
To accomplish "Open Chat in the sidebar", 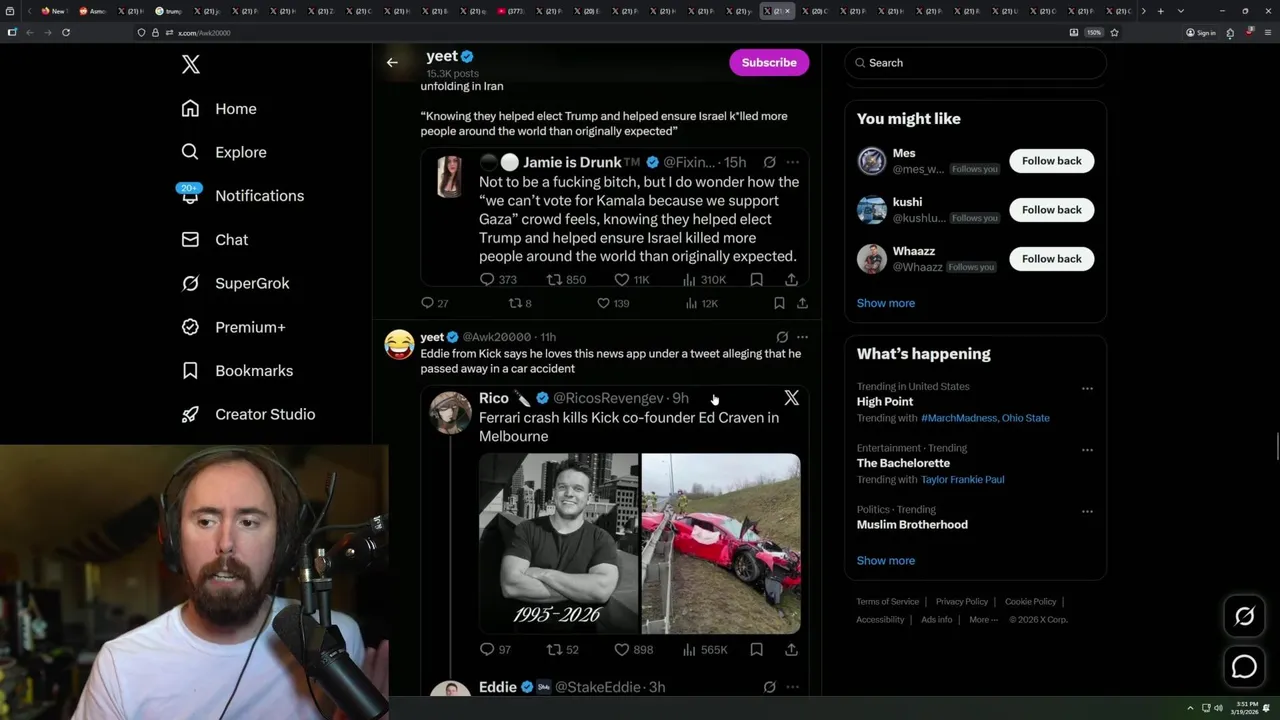I will point(215,240).
